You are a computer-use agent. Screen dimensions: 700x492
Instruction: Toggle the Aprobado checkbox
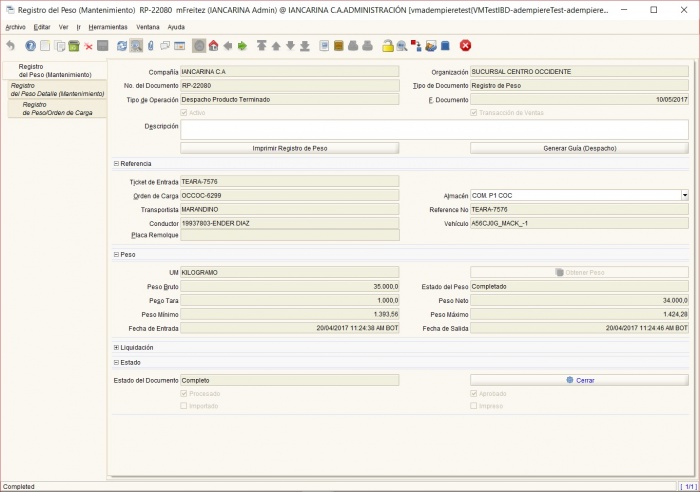(x=474, y=393)
